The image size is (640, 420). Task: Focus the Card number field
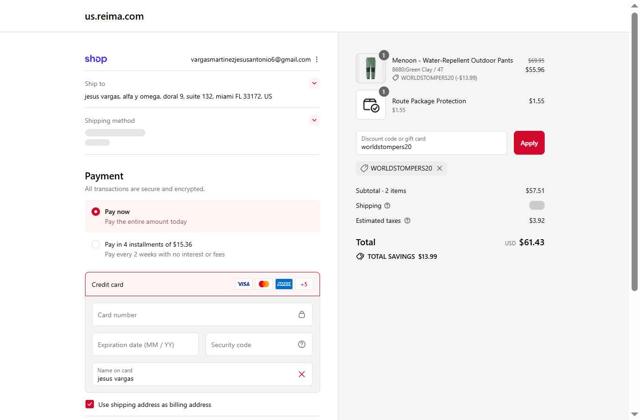click(202, 314)
